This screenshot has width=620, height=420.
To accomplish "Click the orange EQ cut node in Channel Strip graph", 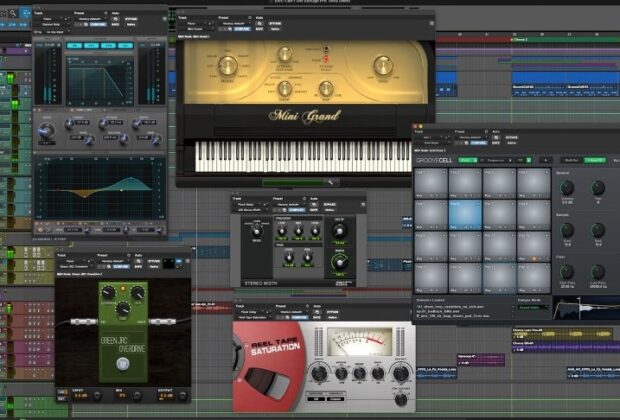I will click(x=85, y=196).
